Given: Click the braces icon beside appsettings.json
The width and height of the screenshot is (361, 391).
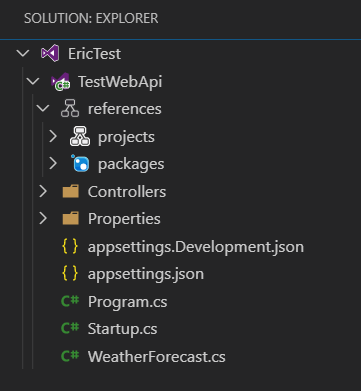Looking at the screenshot, I should point(70,274).
